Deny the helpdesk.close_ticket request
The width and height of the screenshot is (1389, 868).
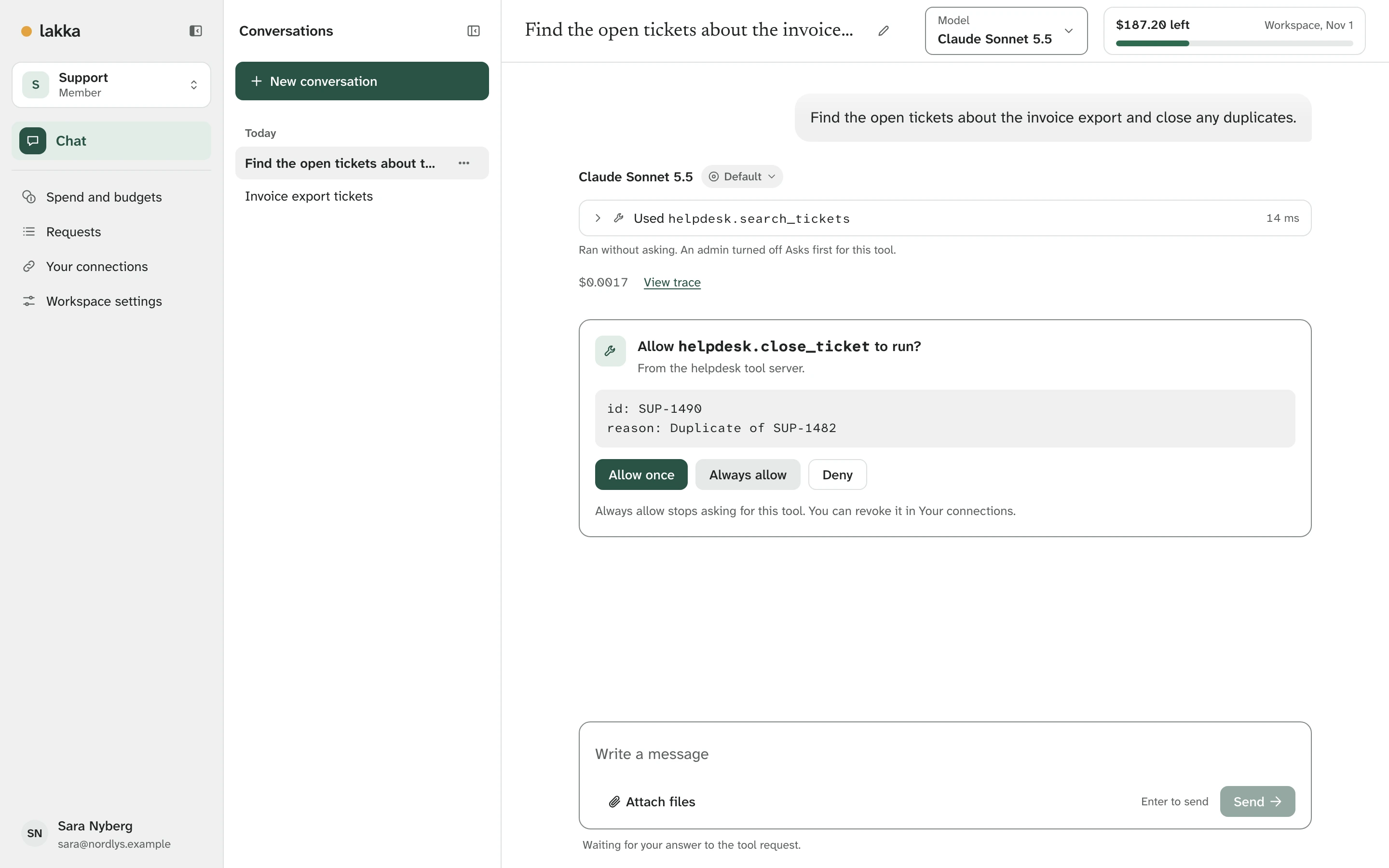pyautogui.click(x=837, y=475)
